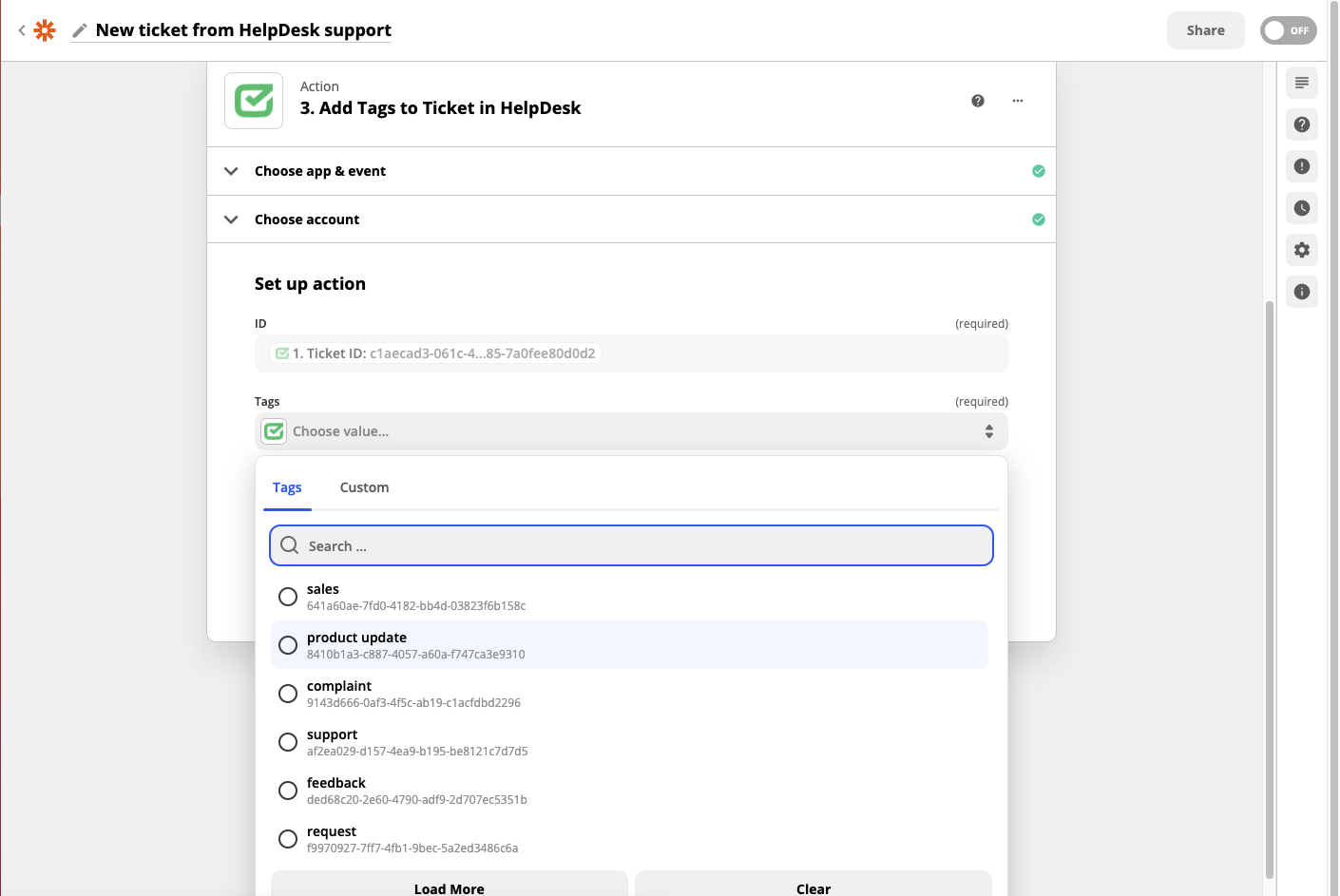Click the step title Add Tags to Ticket

[440, 108]
